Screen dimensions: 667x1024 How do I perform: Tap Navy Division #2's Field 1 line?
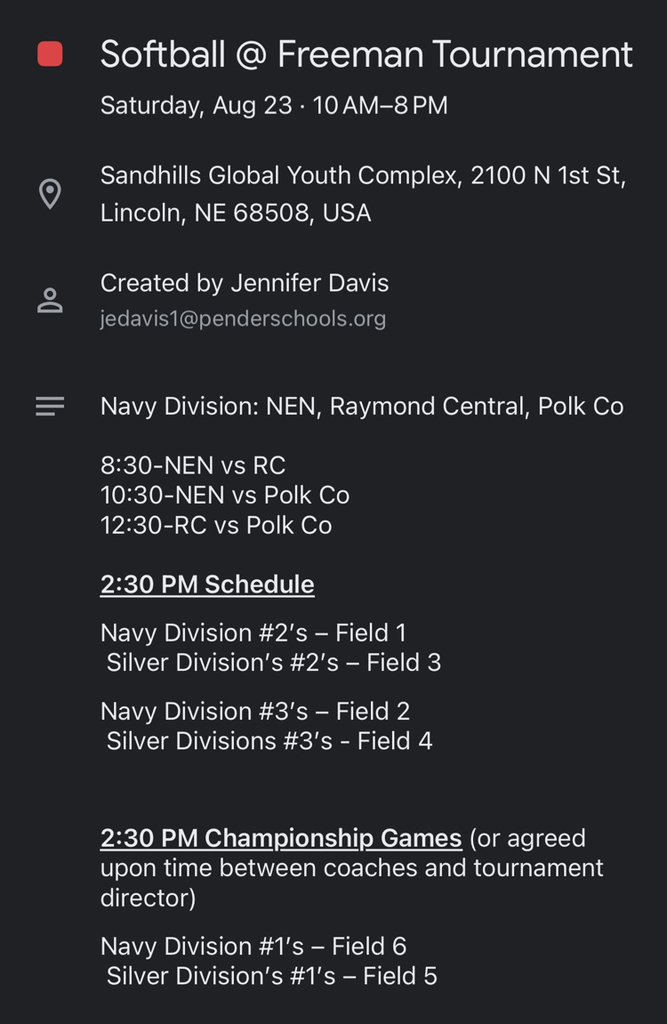point(253,633)
